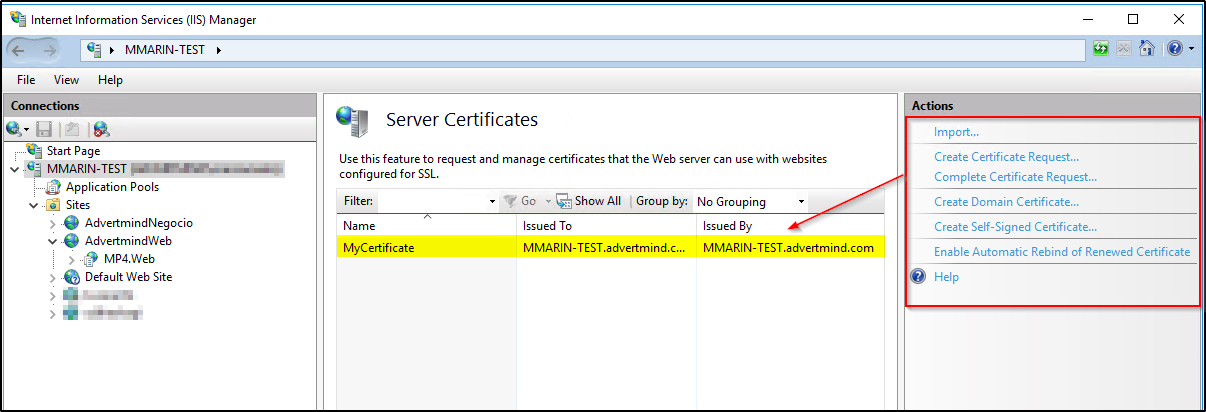The width and height of the screenshot is (1206, 412).
Task: Collapse the MMARIN-TEST server node
Action: (15, 169)
